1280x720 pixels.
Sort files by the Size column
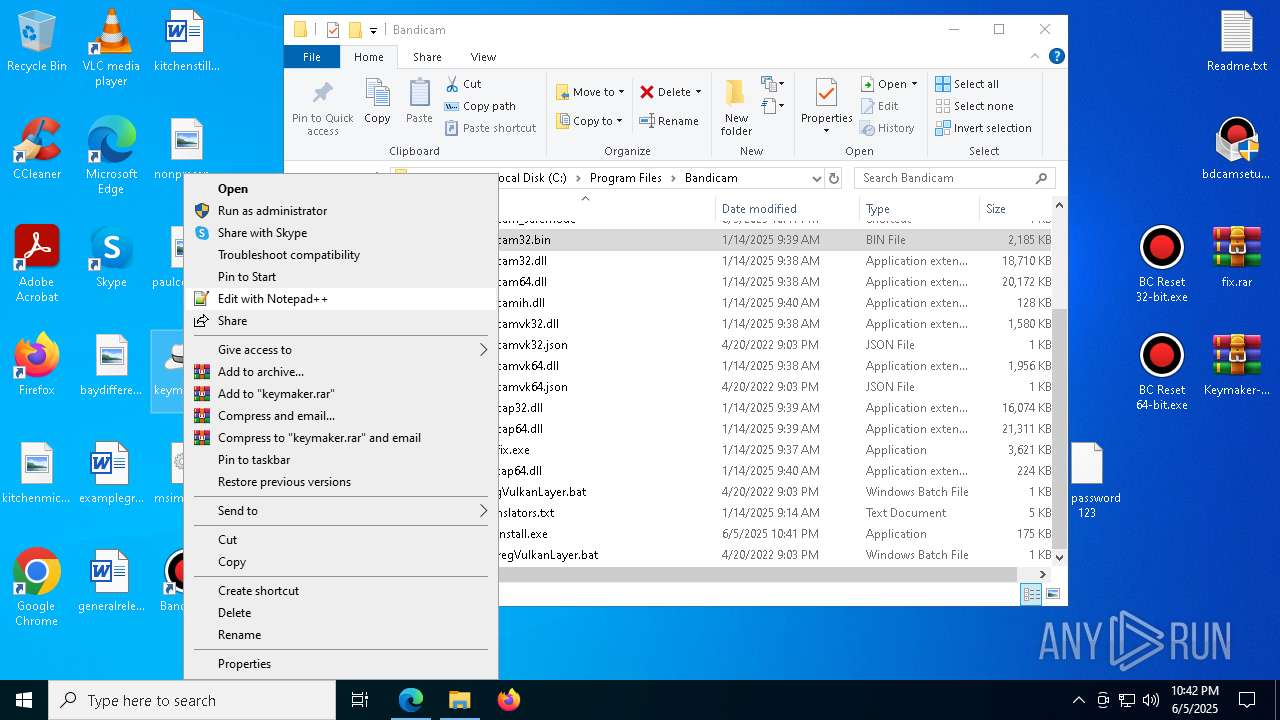pos(1015,209)
